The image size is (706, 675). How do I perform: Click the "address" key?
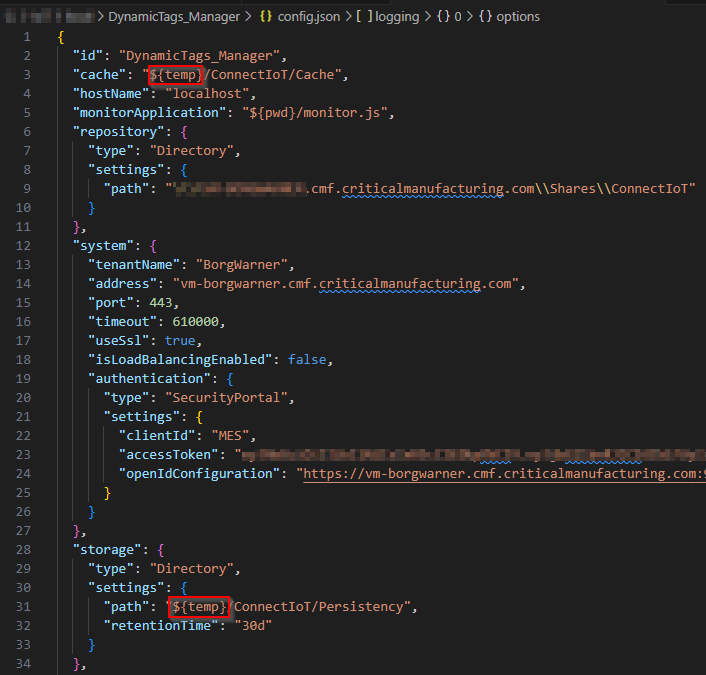[x=122, y=283]
